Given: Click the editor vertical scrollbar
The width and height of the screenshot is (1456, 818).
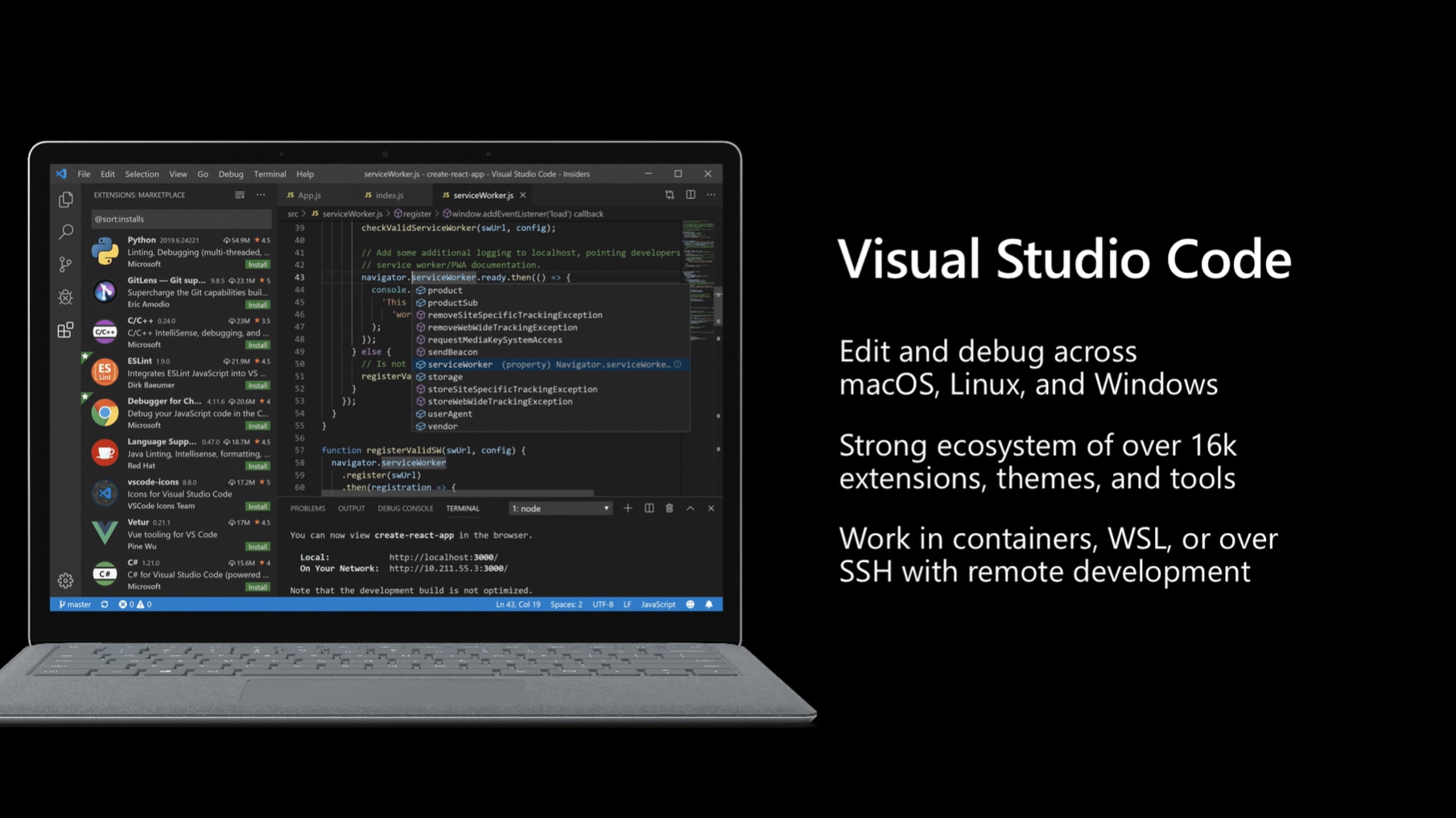Looking at the screenshot, I should pos(719,306).
